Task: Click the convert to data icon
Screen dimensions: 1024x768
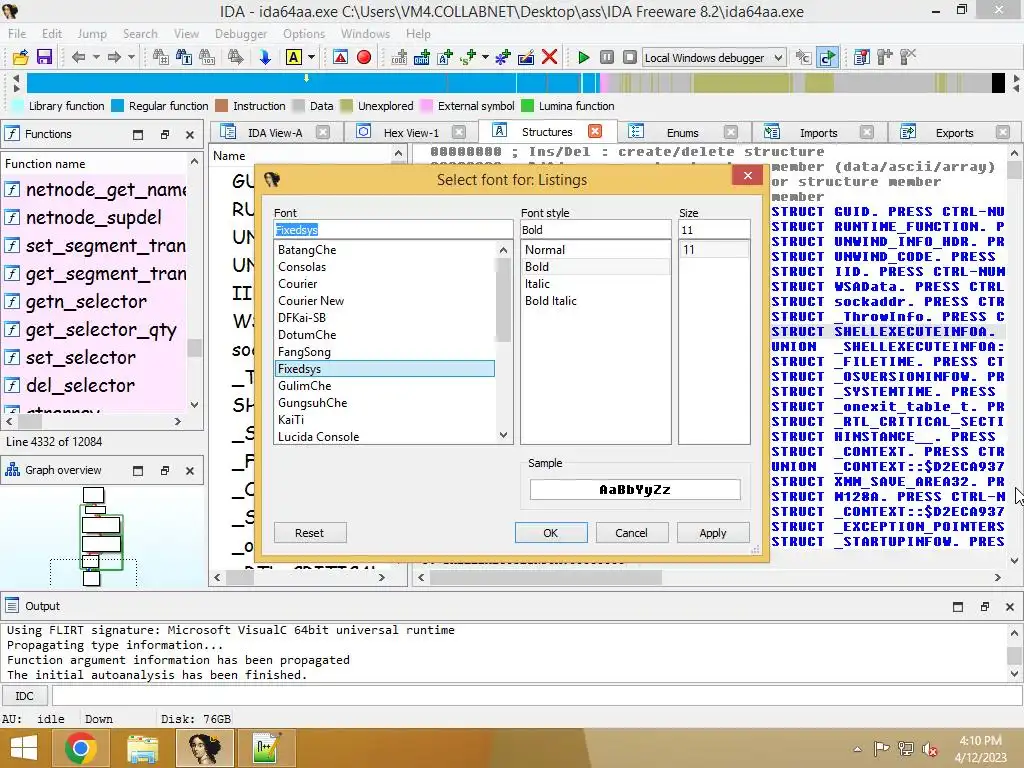Action: tap(422, 57)
